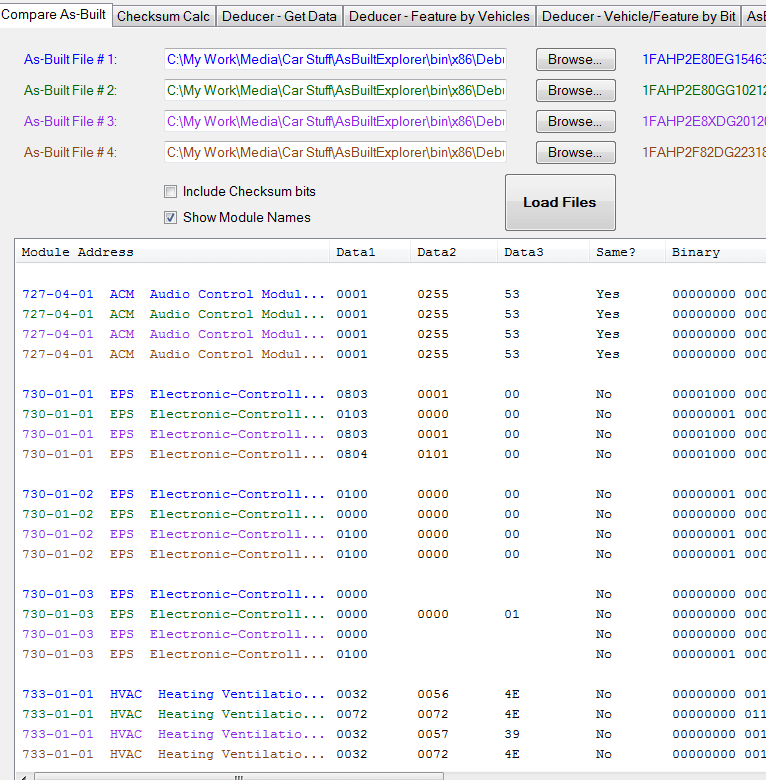Click Data2 value 0101

tap(433, 454)
